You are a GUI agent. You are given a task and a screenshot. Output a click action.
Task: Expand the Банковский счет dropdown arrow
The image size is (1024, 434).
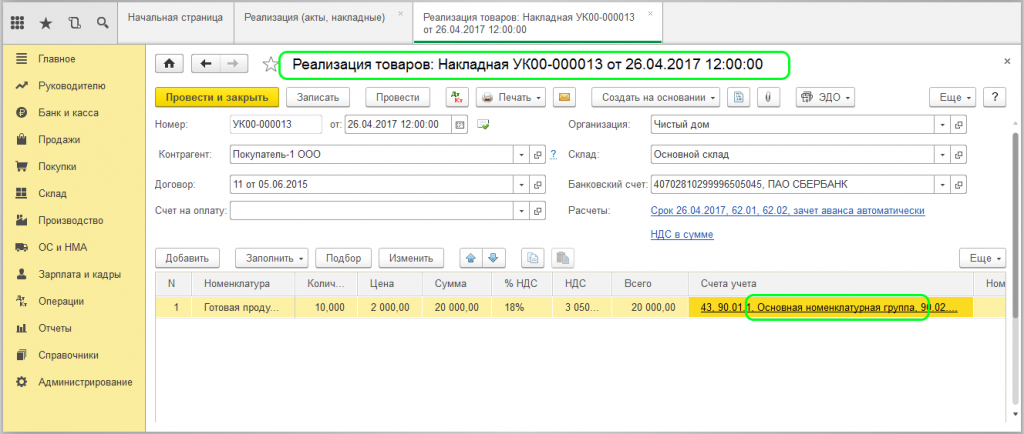coord(943,185)
